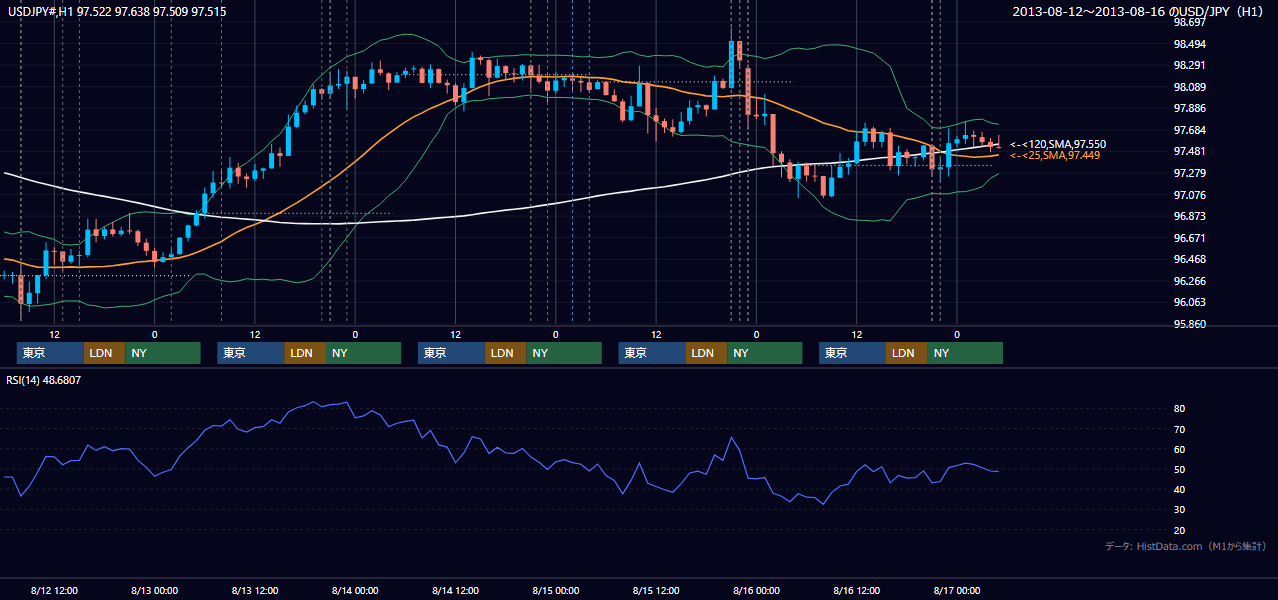
Task: Click the 96.671 price axis value
Action: click(1188, 238)
